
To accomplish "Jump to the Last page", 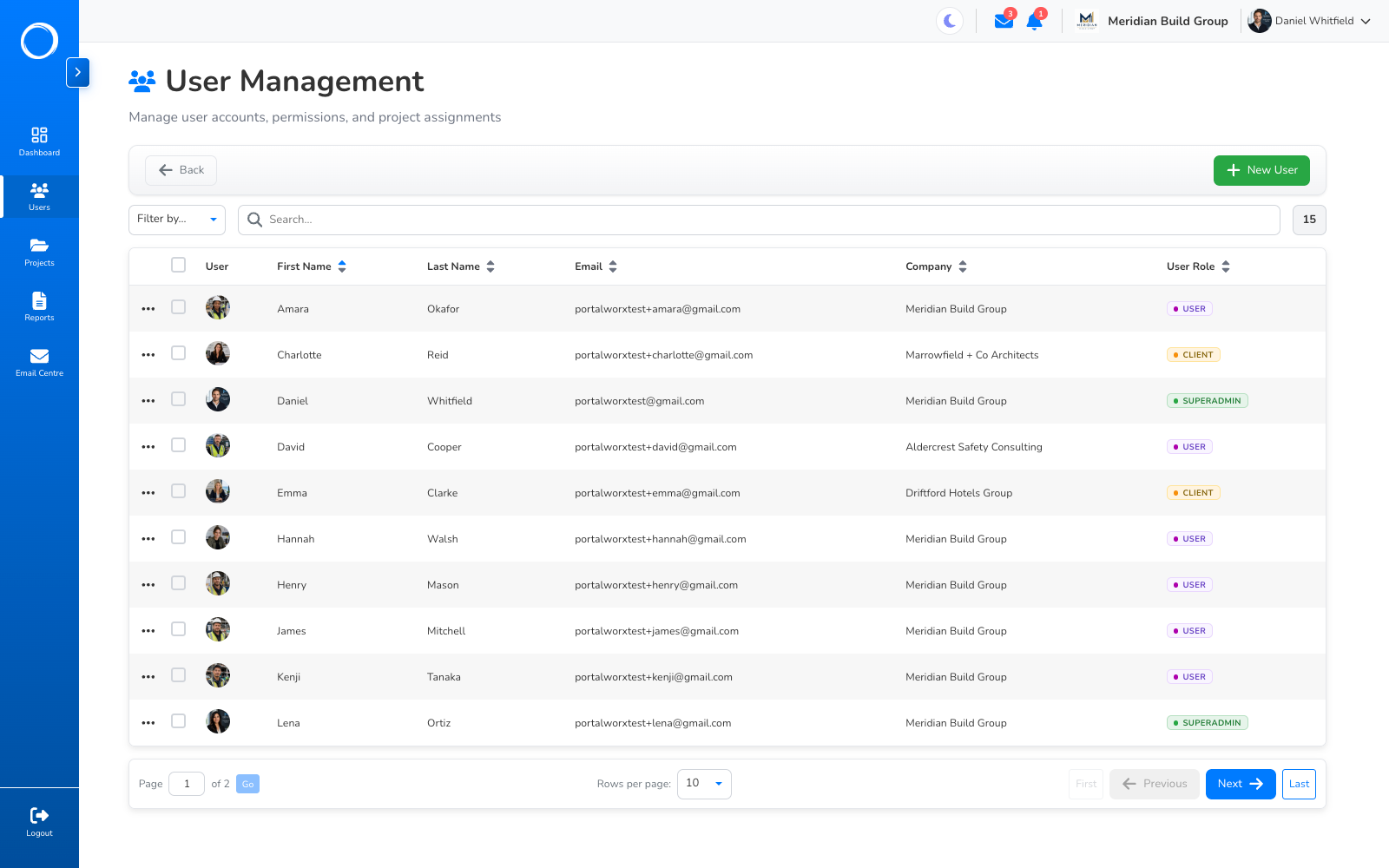I will (x=1299, y=784).
